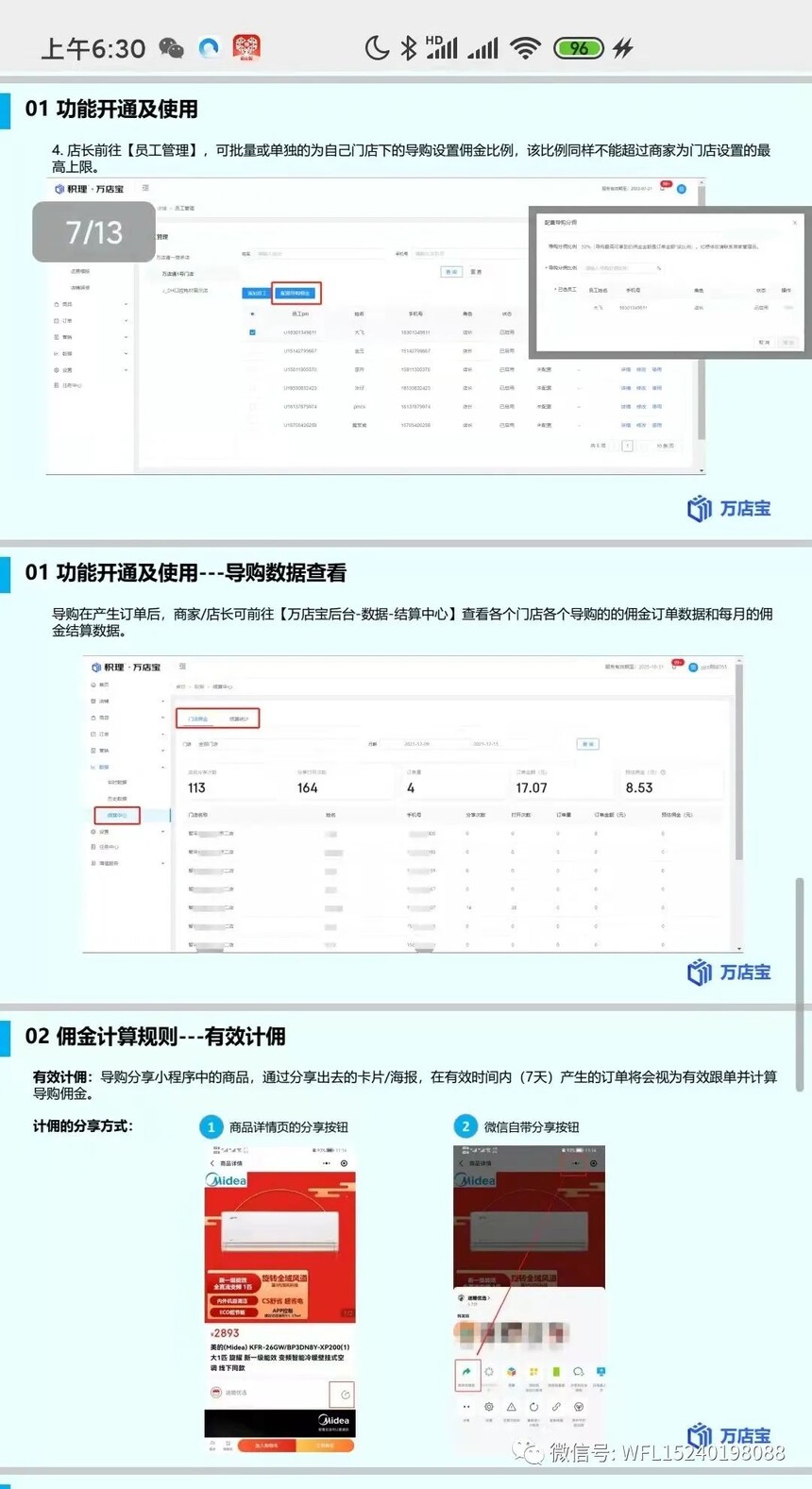
Task: Click the sidebar collapse icon beside settlement center logo
Action: [x=181, y=667]
